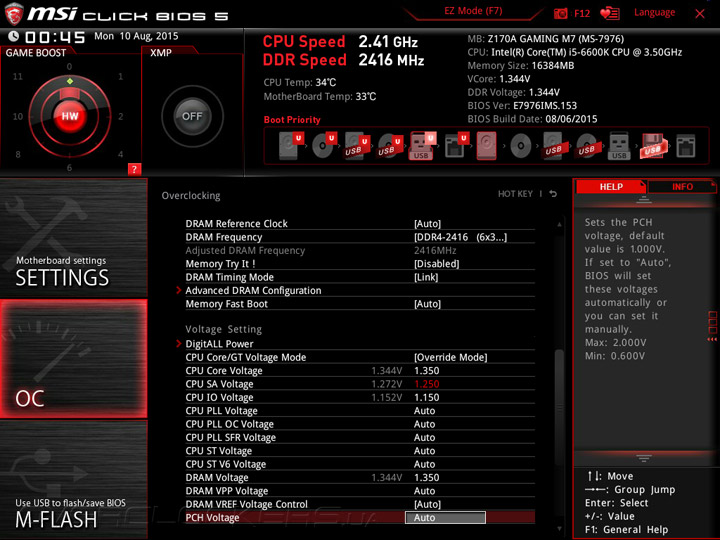The width and height of the screenshot is (720, 540).
Task: Change the Memory Try It ! [Disabled] option
Action: [x=437, y=264]
